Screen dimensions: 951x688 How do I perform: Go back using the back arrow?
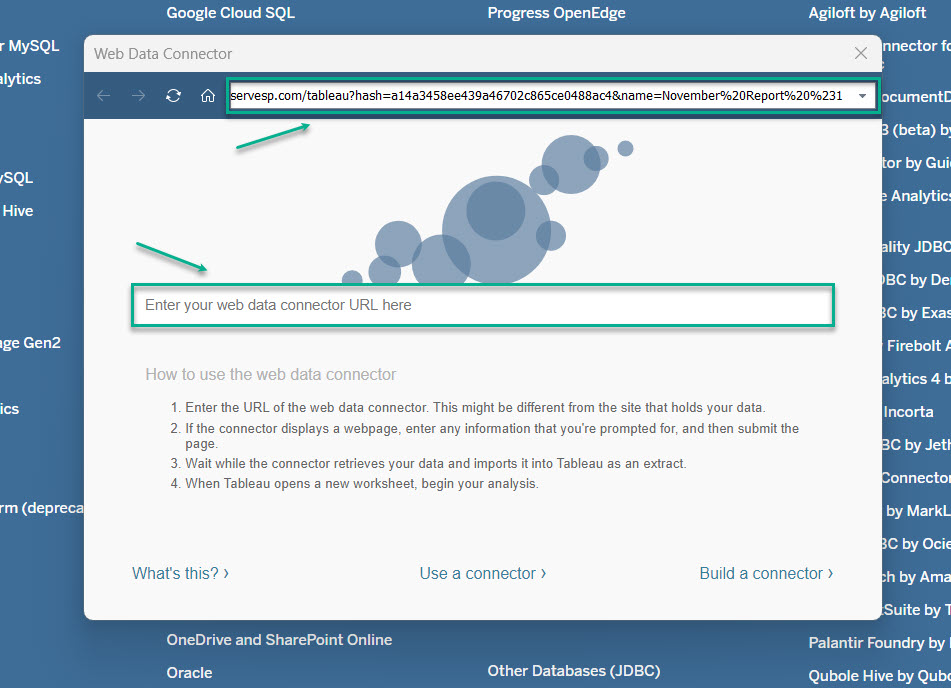click(x=104, y=95)
